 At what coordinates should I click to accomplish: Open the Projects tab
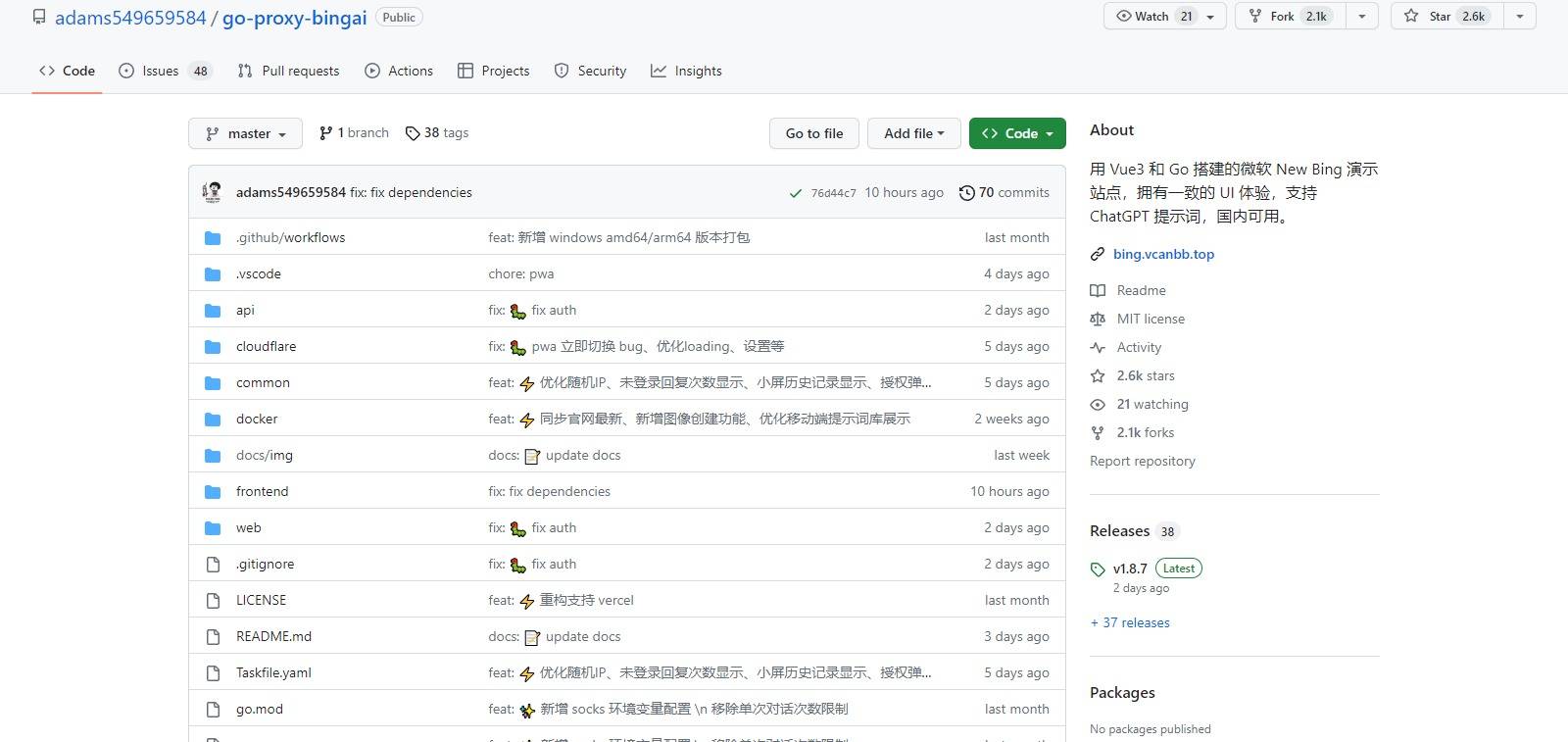(493, 71)
